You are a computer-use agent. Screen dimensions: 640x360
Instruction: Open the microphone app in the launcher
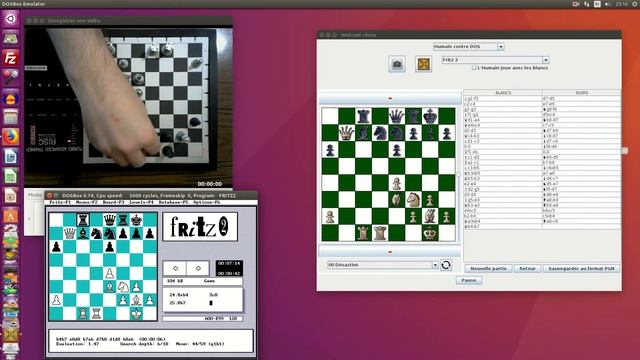point(10,78)
